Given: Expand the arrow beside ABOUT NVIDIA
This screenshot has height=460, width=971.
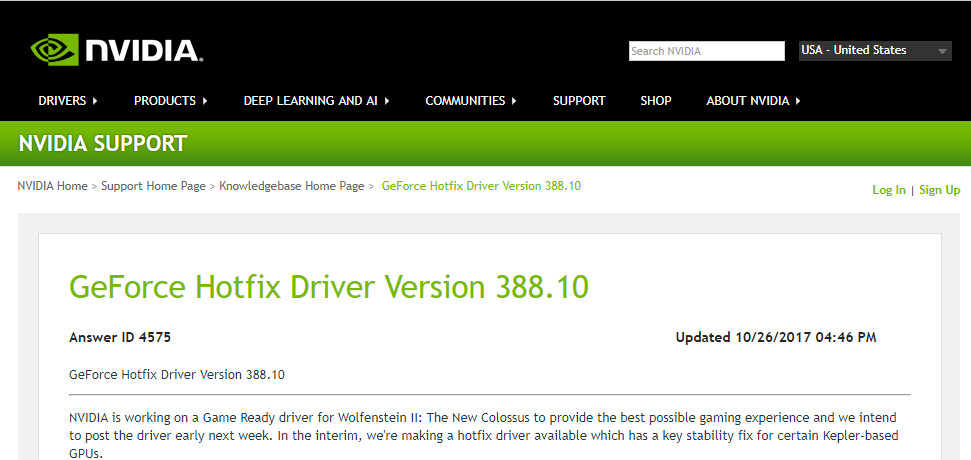Looking at the screenshot, I should [x=798, y=101].
